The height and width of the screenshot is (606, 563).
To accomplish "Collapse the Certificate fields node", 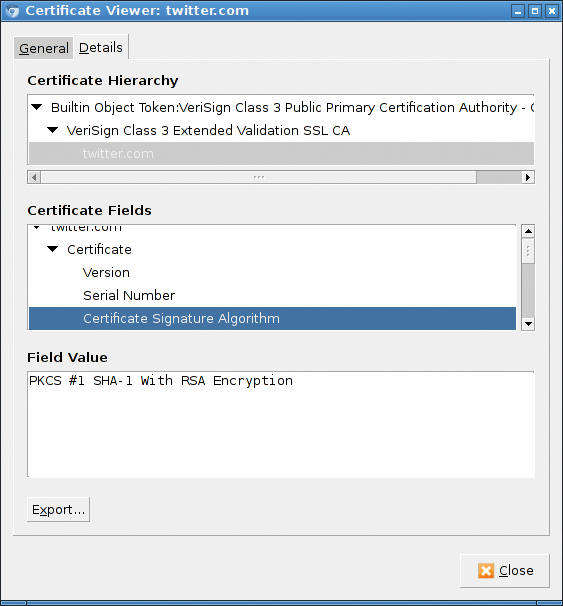I will click(52, 249).
